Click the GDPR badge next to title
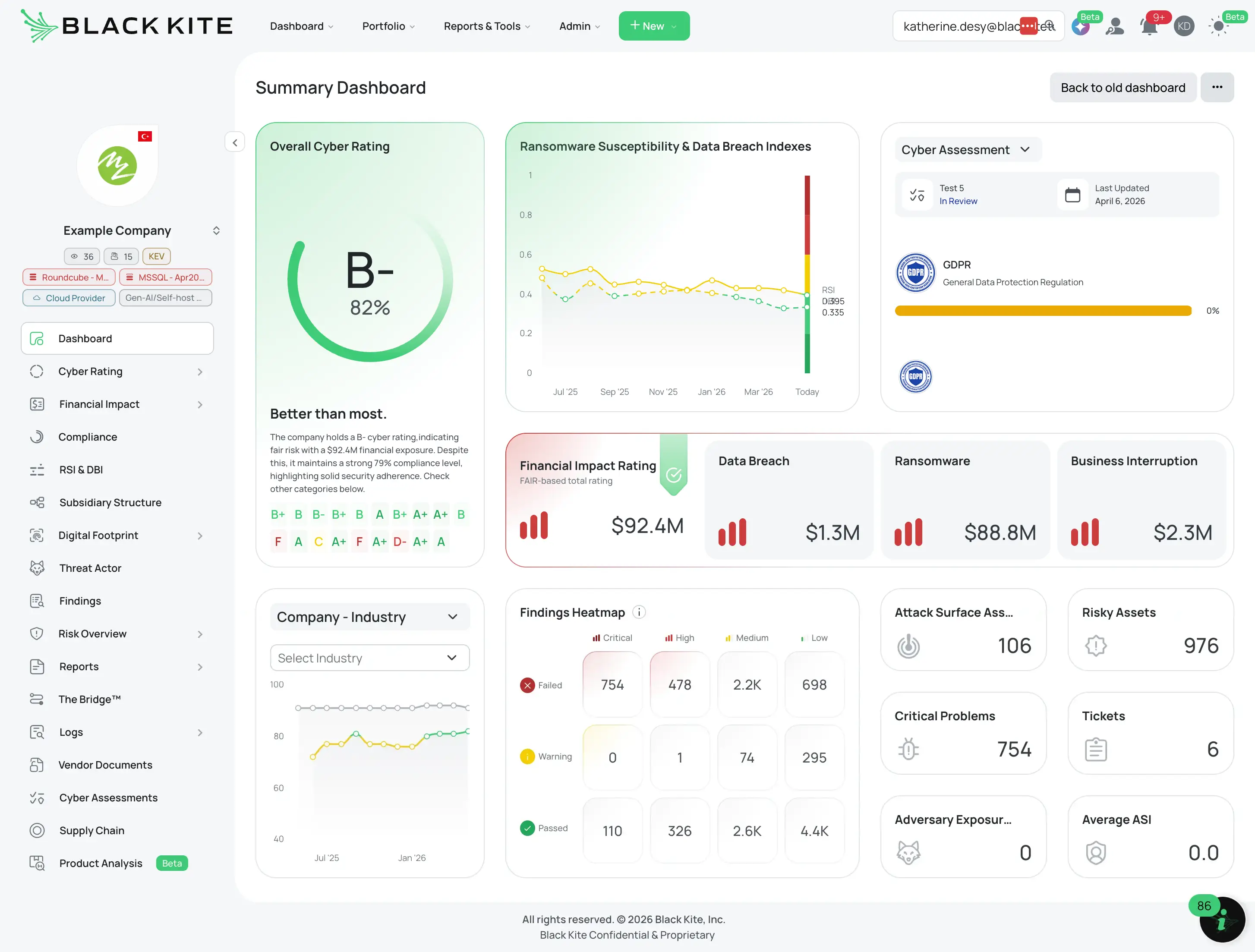Image resolution: width=1255 pixels, height=952 pixels. (915, 273)
